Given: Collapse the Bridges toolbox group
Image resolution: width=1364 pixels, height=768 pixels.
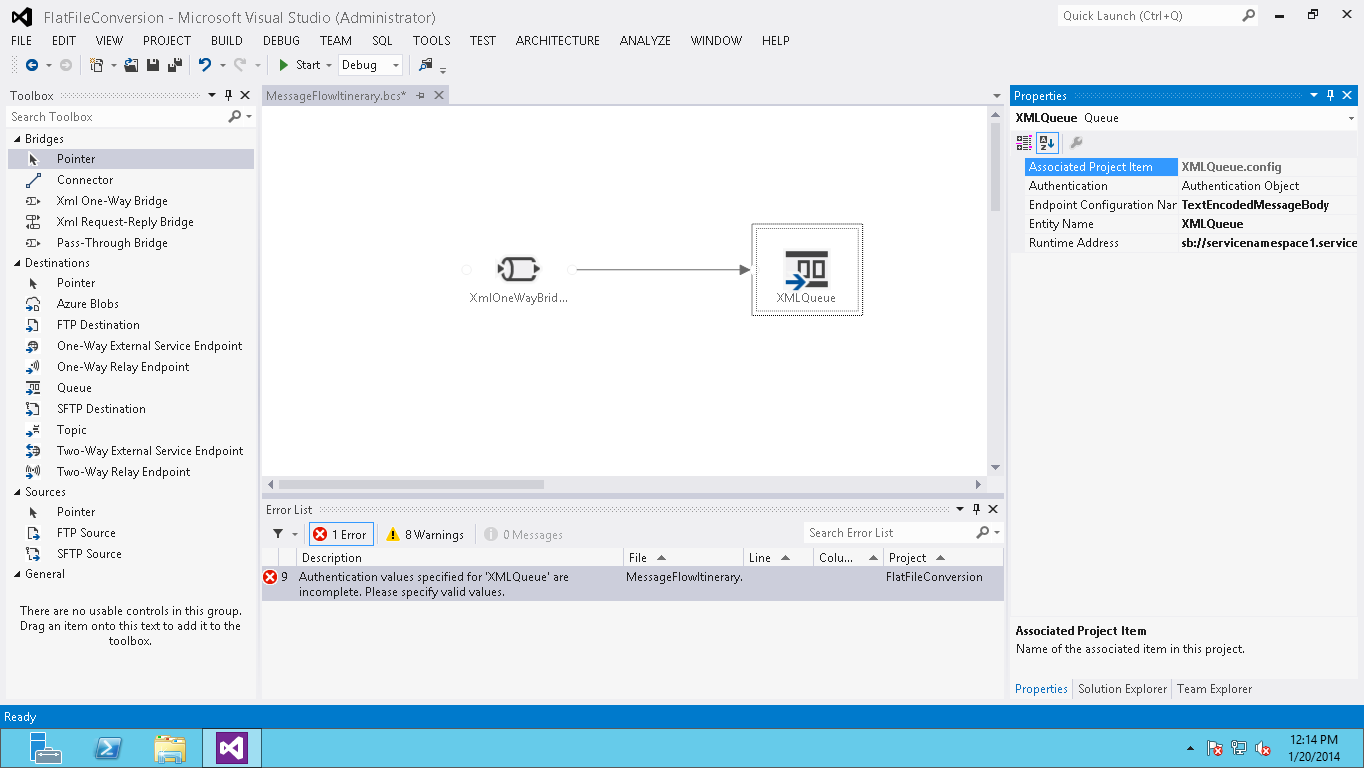Looking at the screenshot, I should click(x=16, y=139).
